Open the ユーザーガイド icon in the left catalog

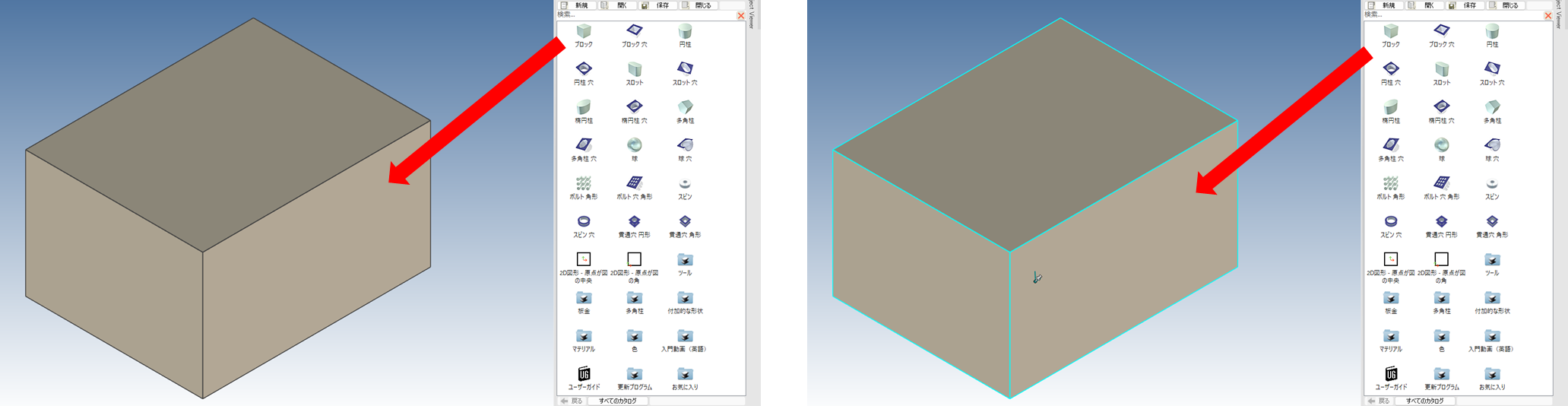(584, 374)
